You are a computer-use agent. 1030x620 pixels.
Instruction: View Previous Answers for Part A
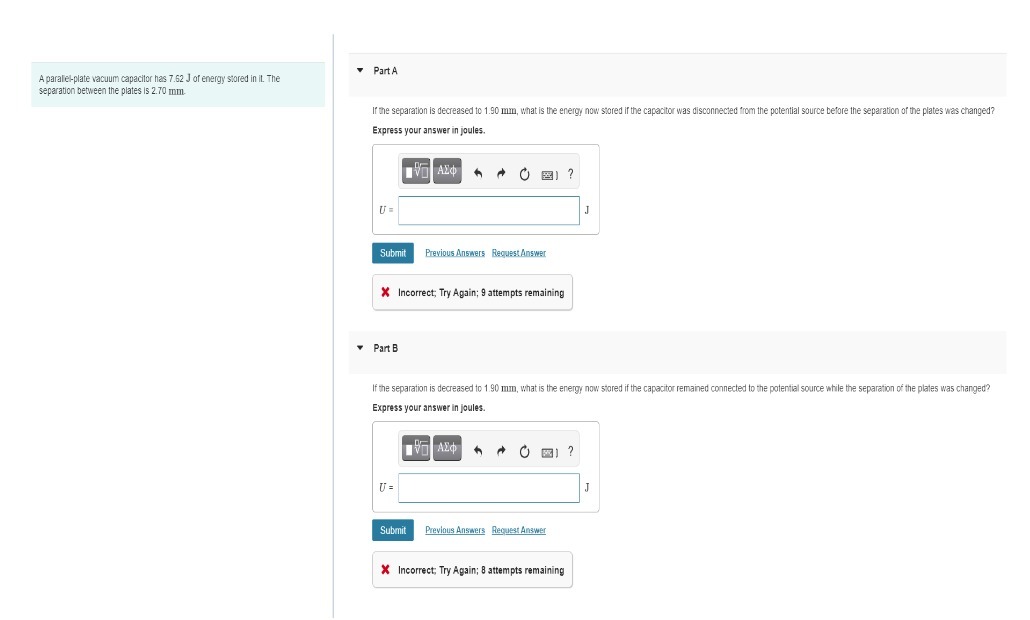(455, 253)
